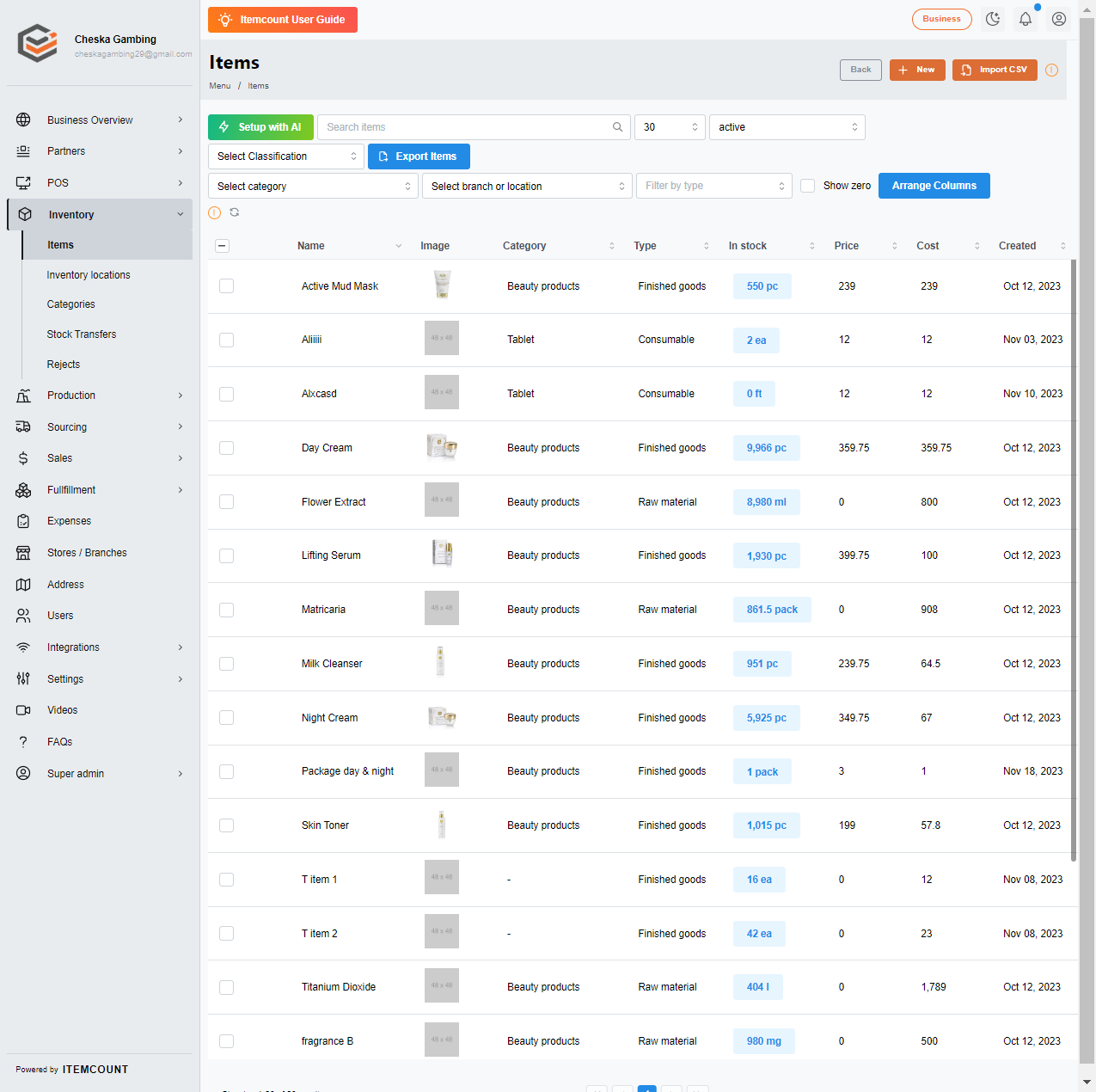Viewport: 1096px width, 1092px height.
Task: Click the Arrange Columns button
Action: (x=934, y=186)
